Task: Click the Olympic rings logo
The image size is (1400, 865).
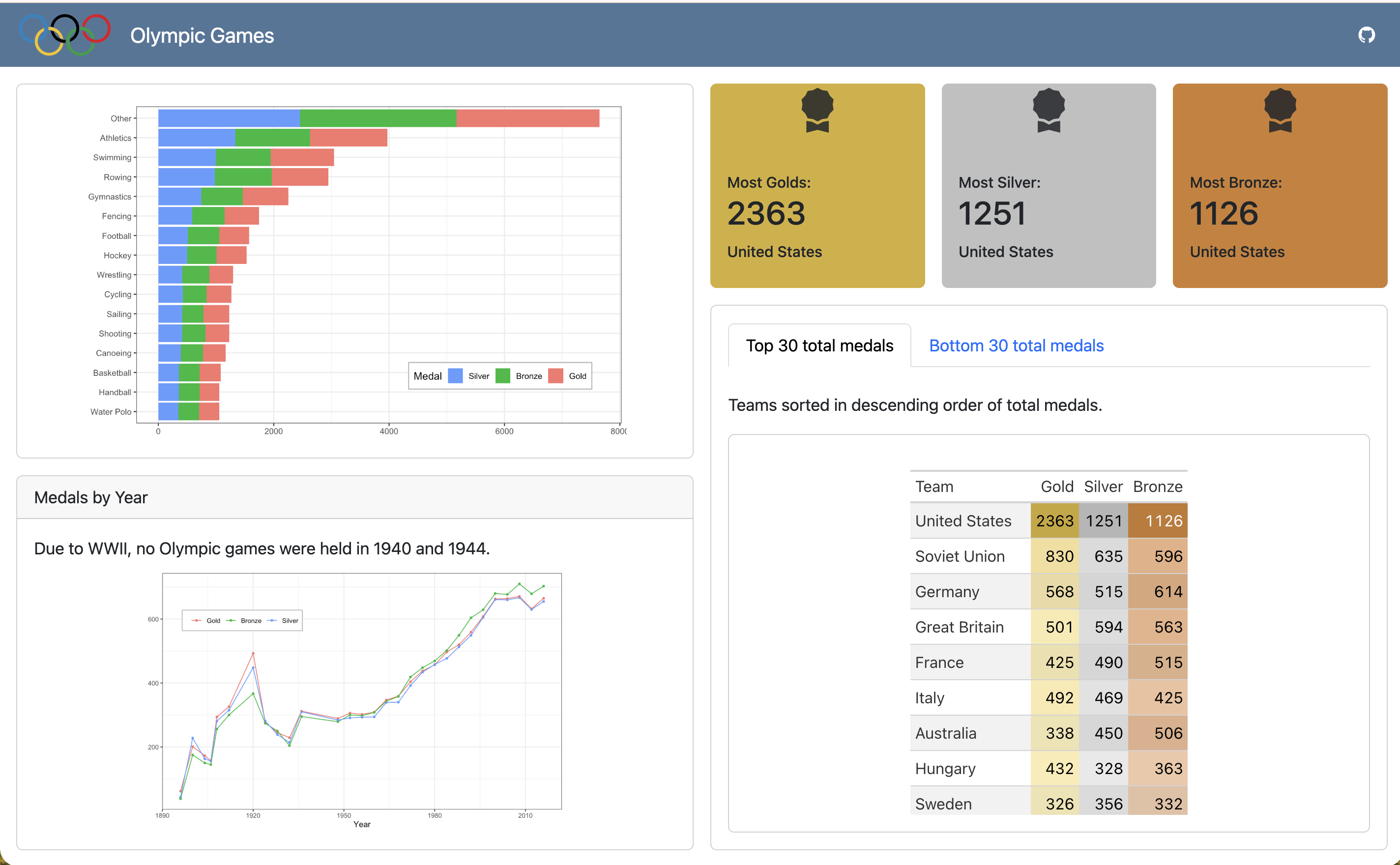Action: pos(65,35)
